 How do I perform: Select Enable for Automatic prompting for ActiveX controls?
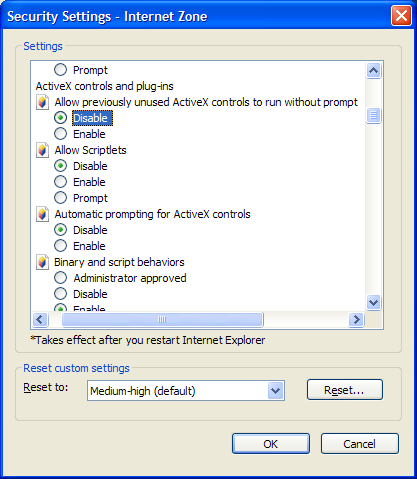(60, 246)
